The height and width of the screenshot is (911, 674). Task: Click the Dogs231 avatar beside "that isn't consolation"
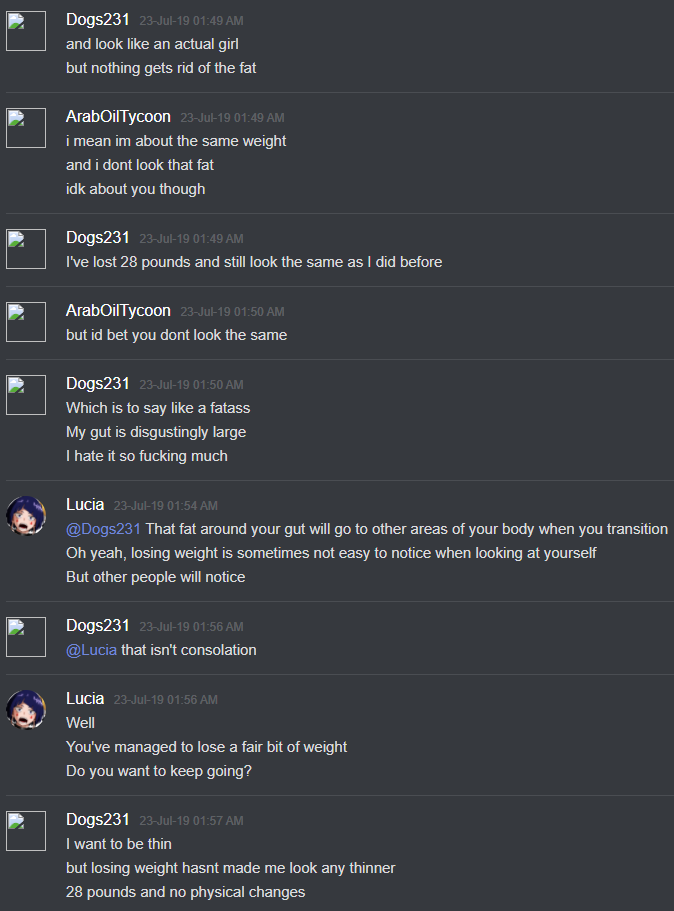pyautogui.click(x=26, y=637)
